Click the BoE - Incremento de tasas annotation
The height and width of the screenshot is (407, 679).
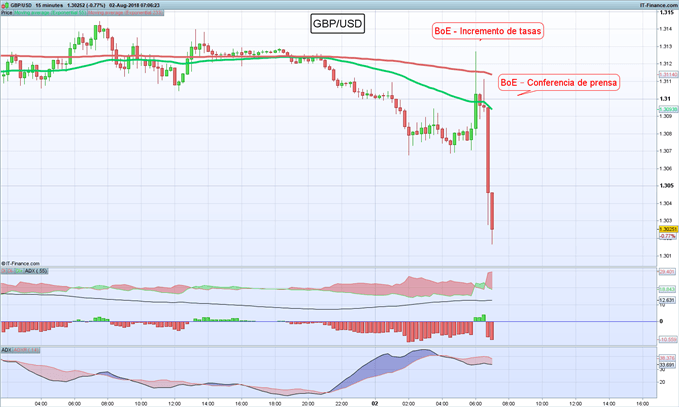pos(488,31)
